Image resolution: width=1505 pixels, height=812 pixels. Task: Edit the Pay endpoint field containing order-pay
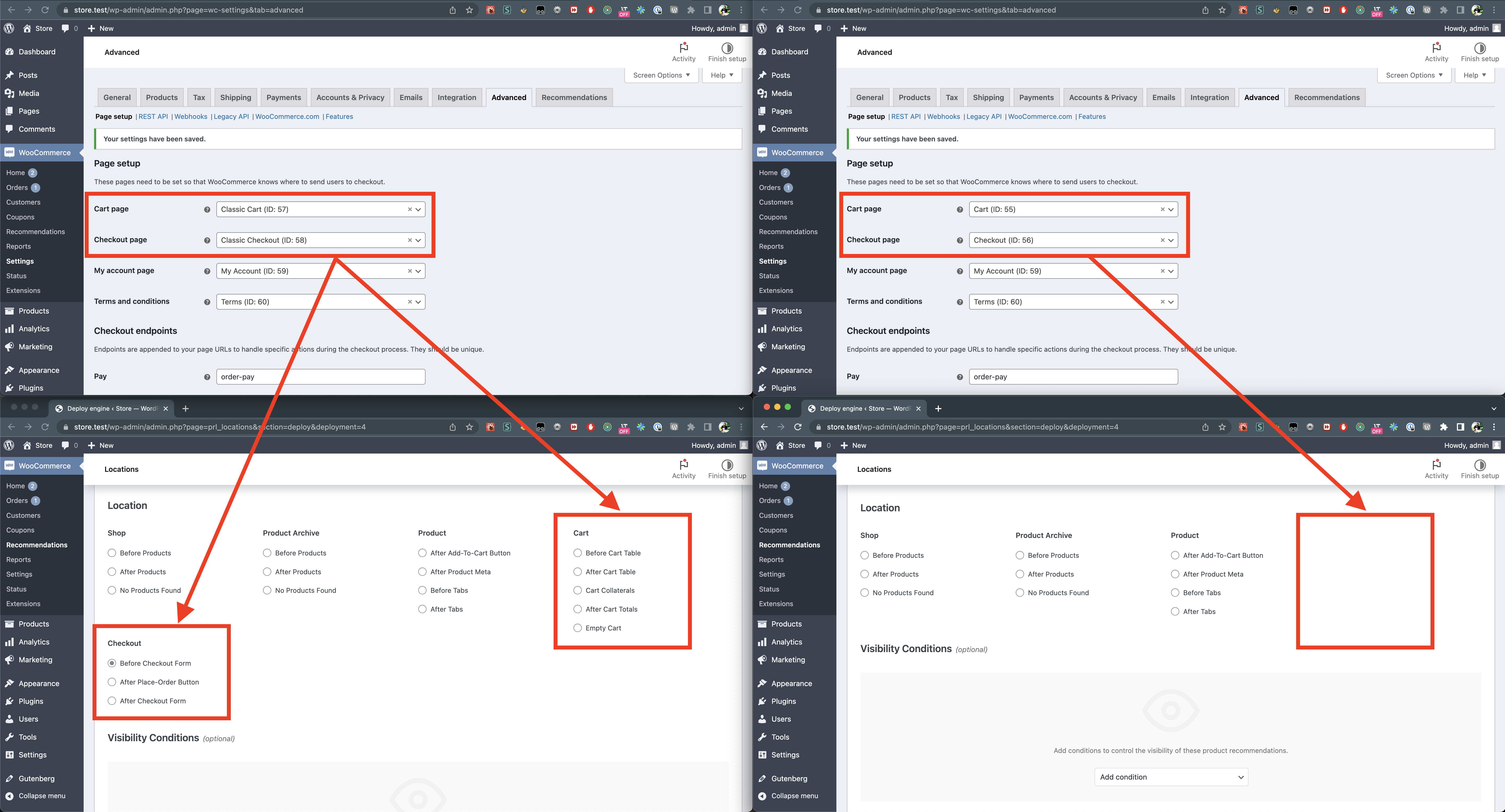coord(320,376)
